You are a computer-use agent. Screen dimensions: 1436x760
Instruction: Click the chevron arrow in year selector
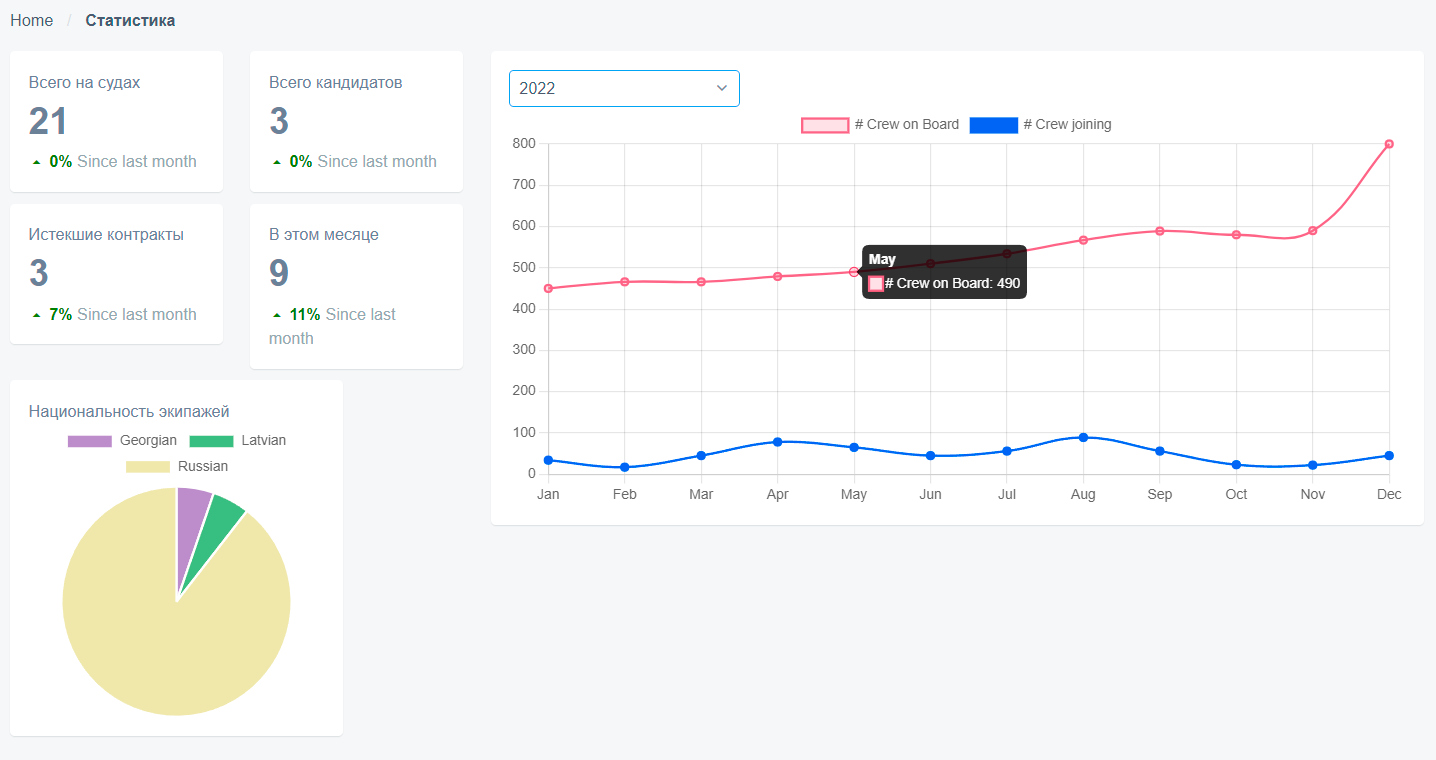point(721,88)
